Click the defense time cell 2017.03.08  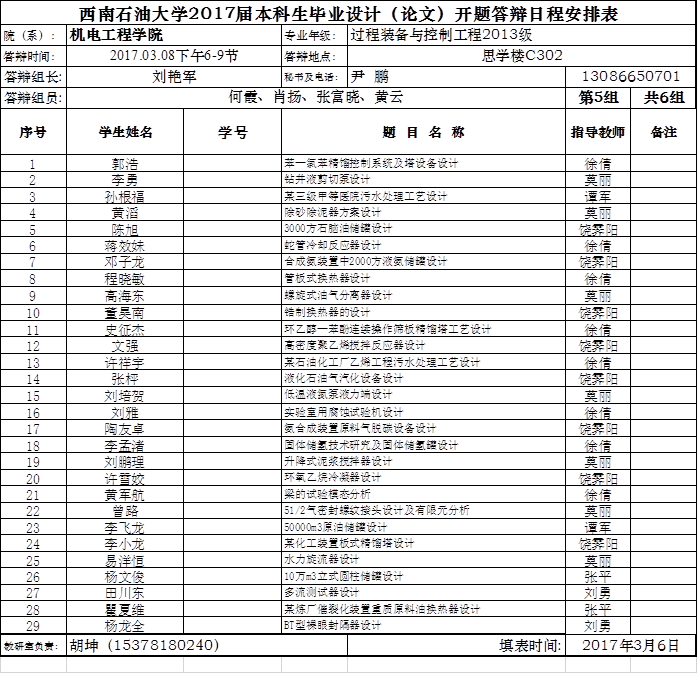point(174,55)
